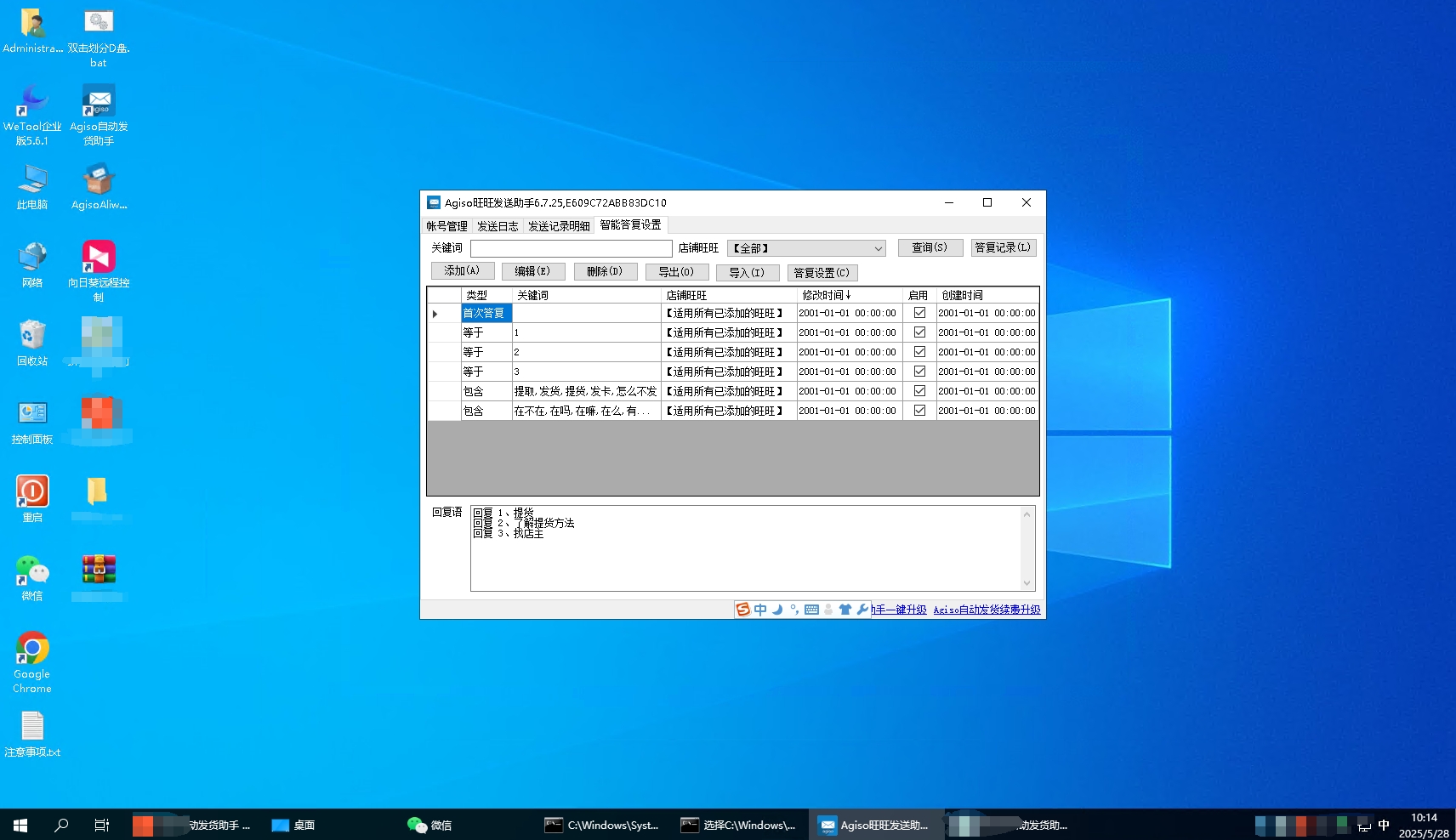Open 答复记录(L) button
Screen dimensions: 1456x840
pyautogui.click(x=1003, y=247)
